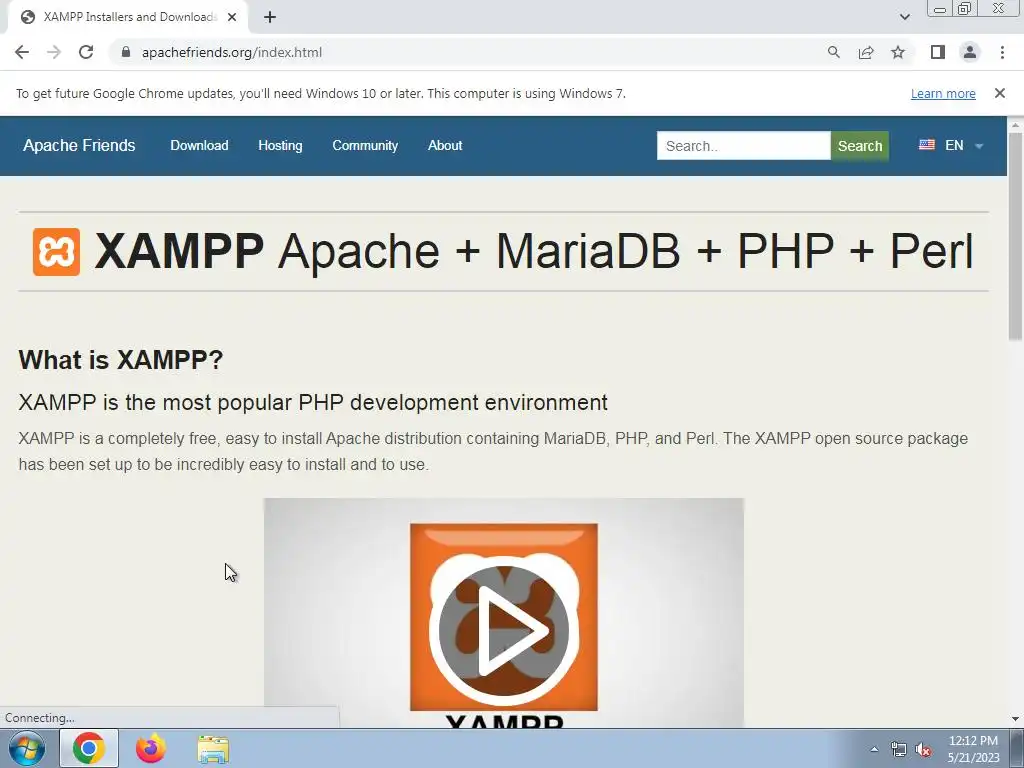Open the About menu item
The image size is (1024, 768).
pyautogui.click(x=445, y=146)
